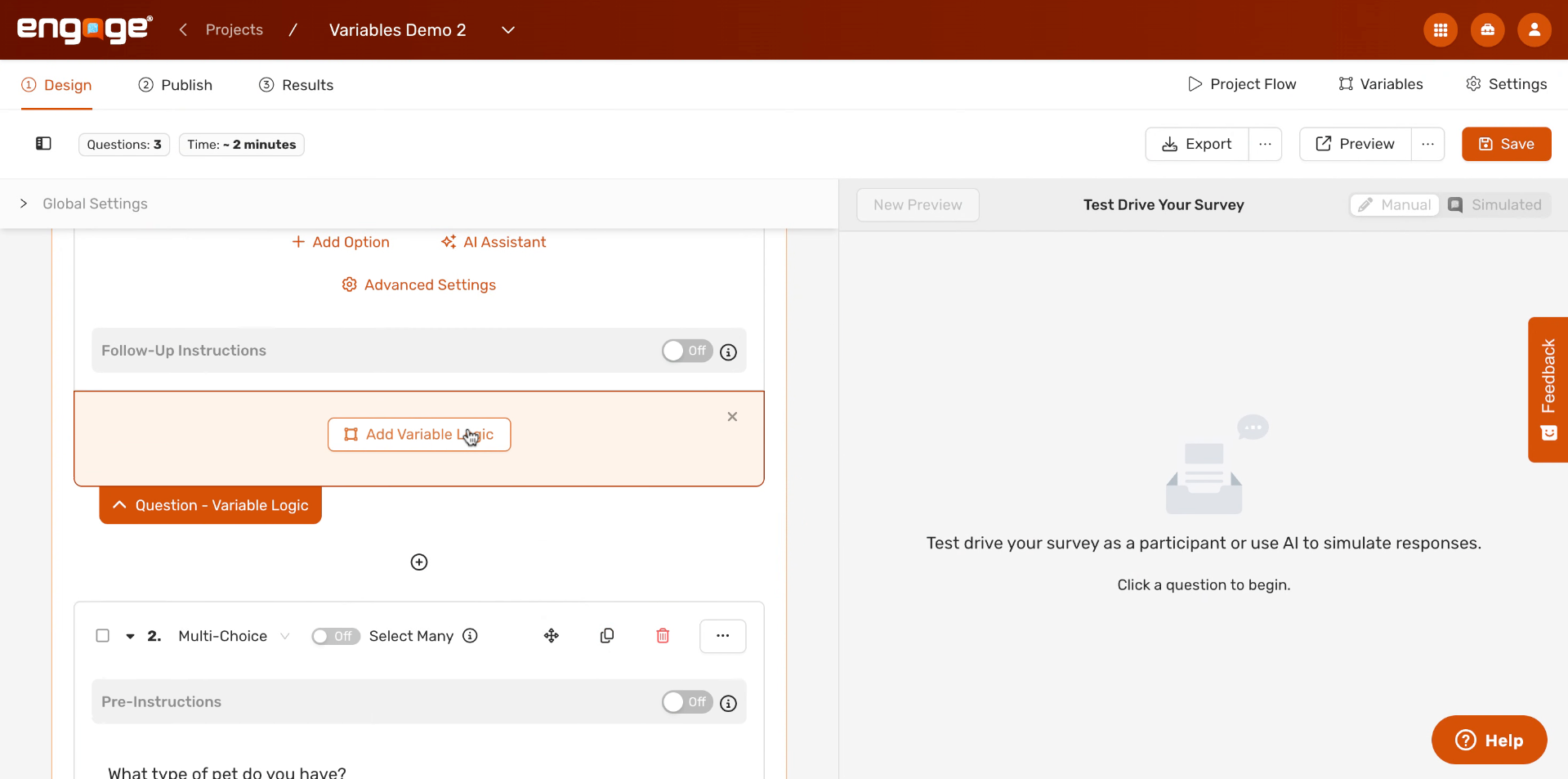Click the info icon for Pre-Instructions

(728, 703)
